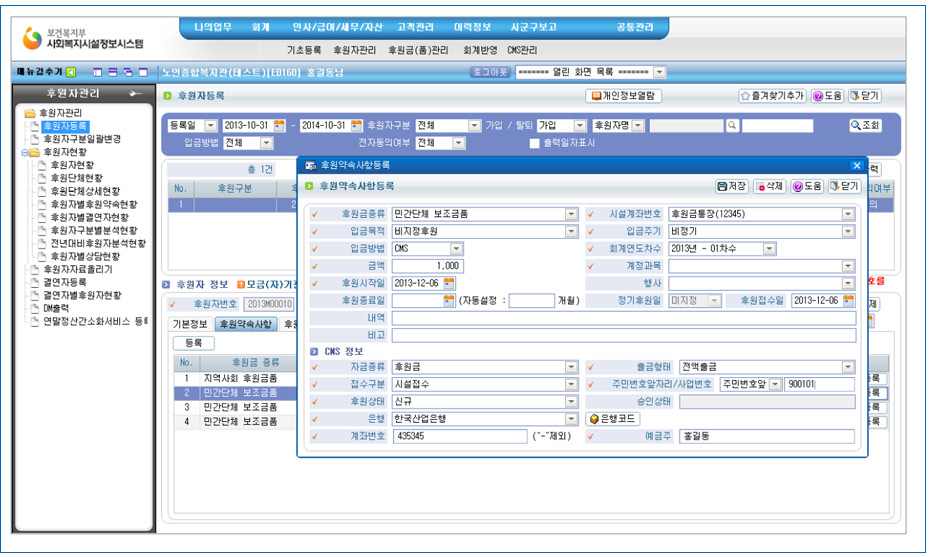
Task: Click 내역 input field in dialog
Action: (x=624, y=318)
